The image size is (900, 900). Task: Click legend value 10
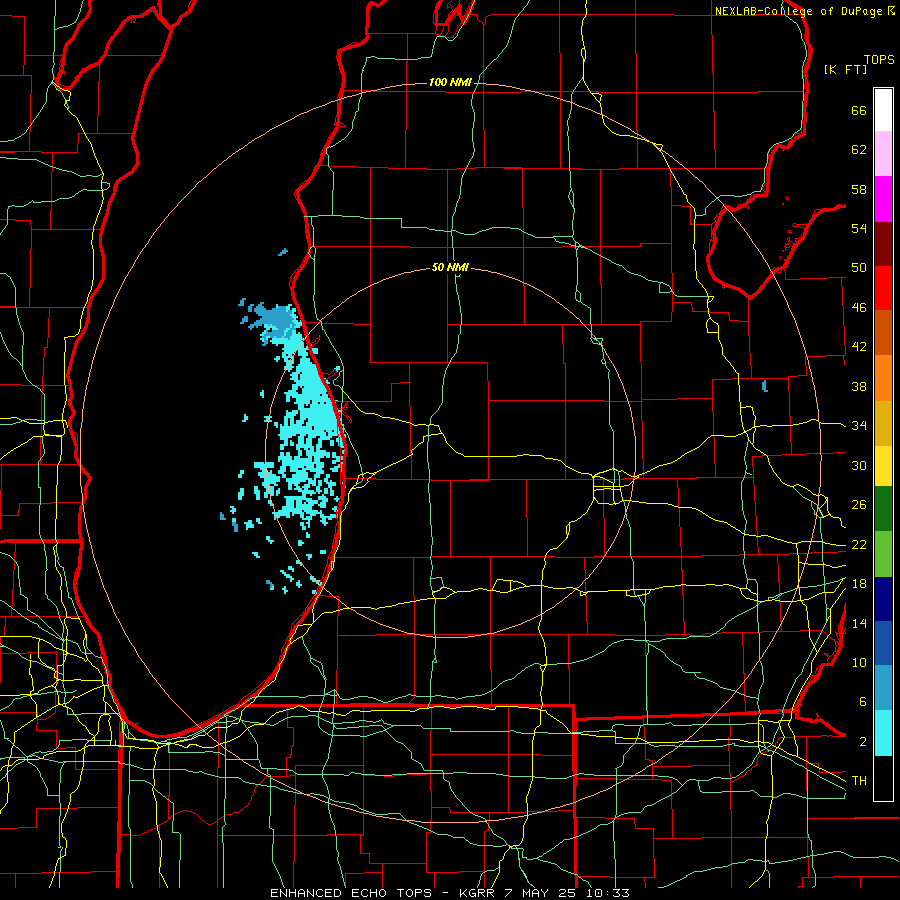[x=859, y=662]
